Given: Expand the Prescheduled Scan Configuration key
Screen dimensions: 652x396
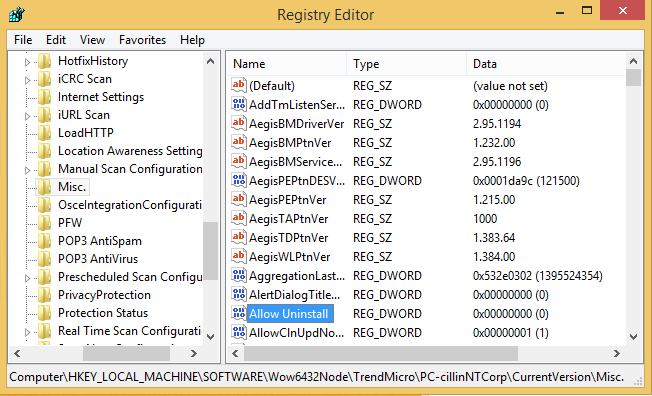Looking at the screenshot, I should 27,278.
